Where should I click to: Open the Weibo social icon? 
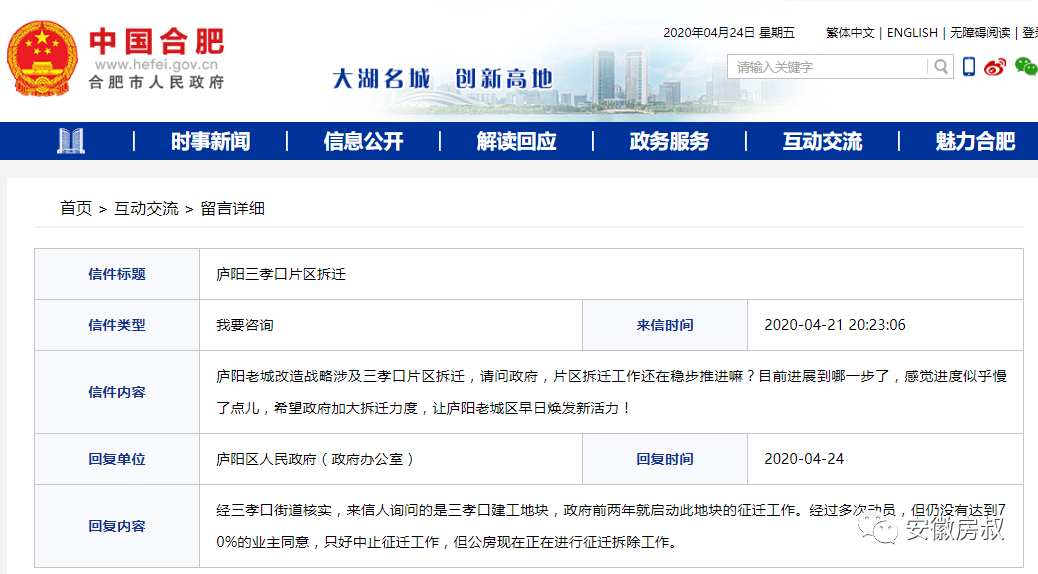coord(994,67)
